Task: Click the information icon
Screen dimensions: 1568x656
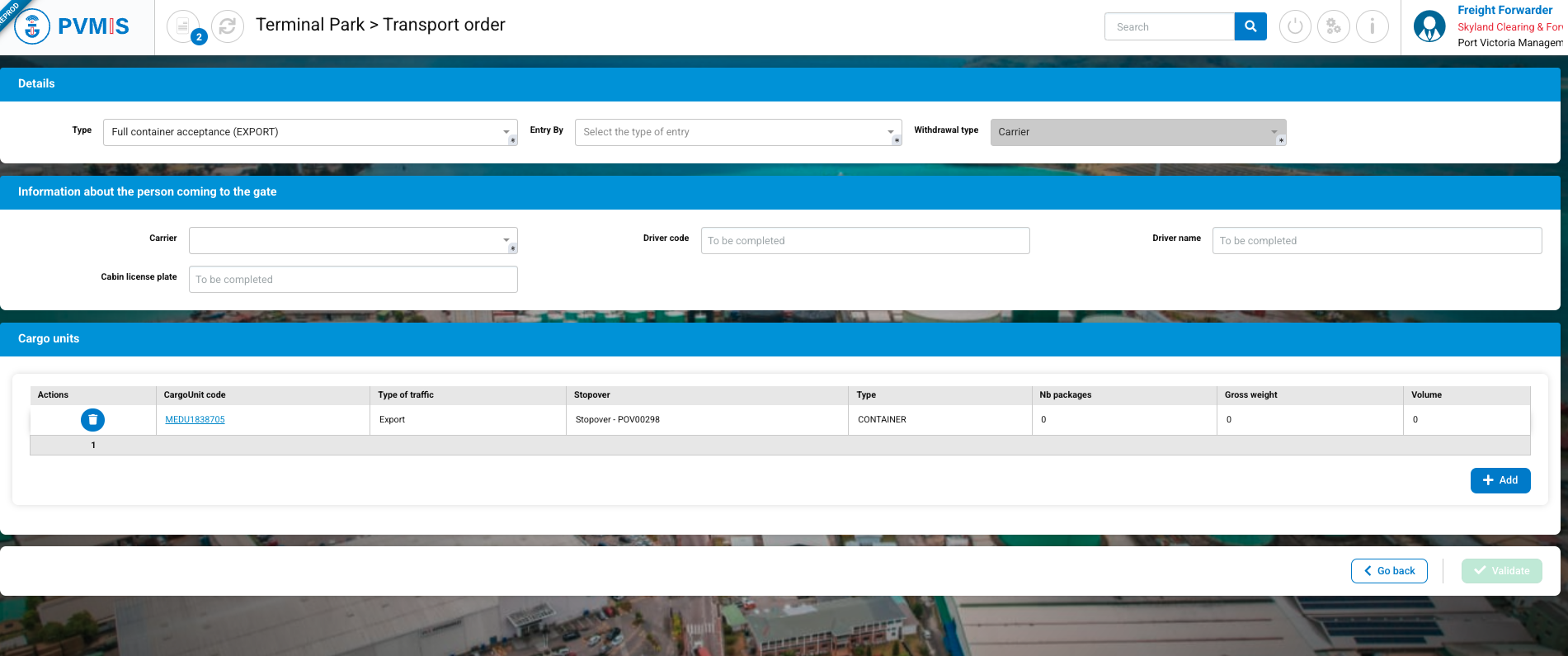Action: (x=1373, y=26)
